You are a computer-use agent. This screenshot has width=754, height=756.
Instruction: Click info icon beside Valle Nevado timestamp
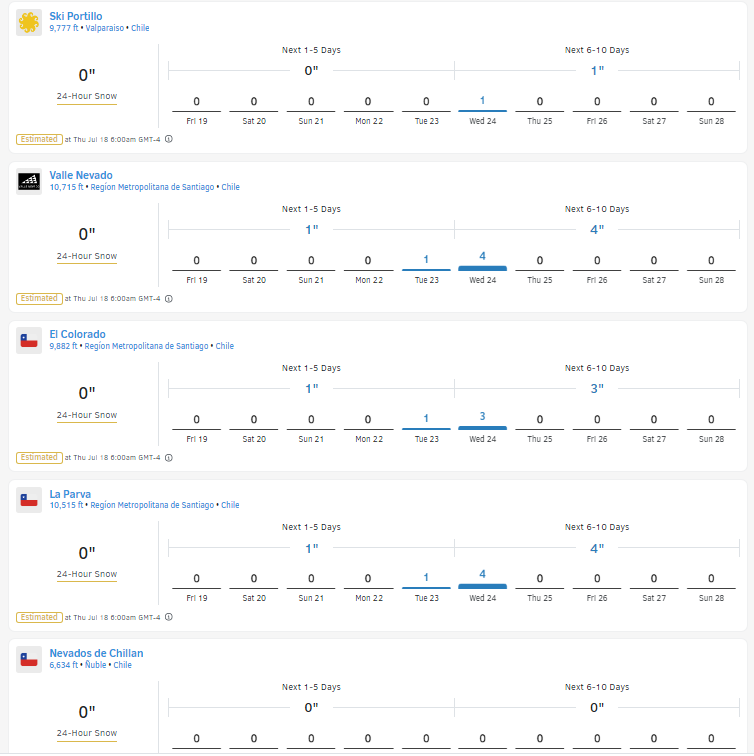pos(168,298)
